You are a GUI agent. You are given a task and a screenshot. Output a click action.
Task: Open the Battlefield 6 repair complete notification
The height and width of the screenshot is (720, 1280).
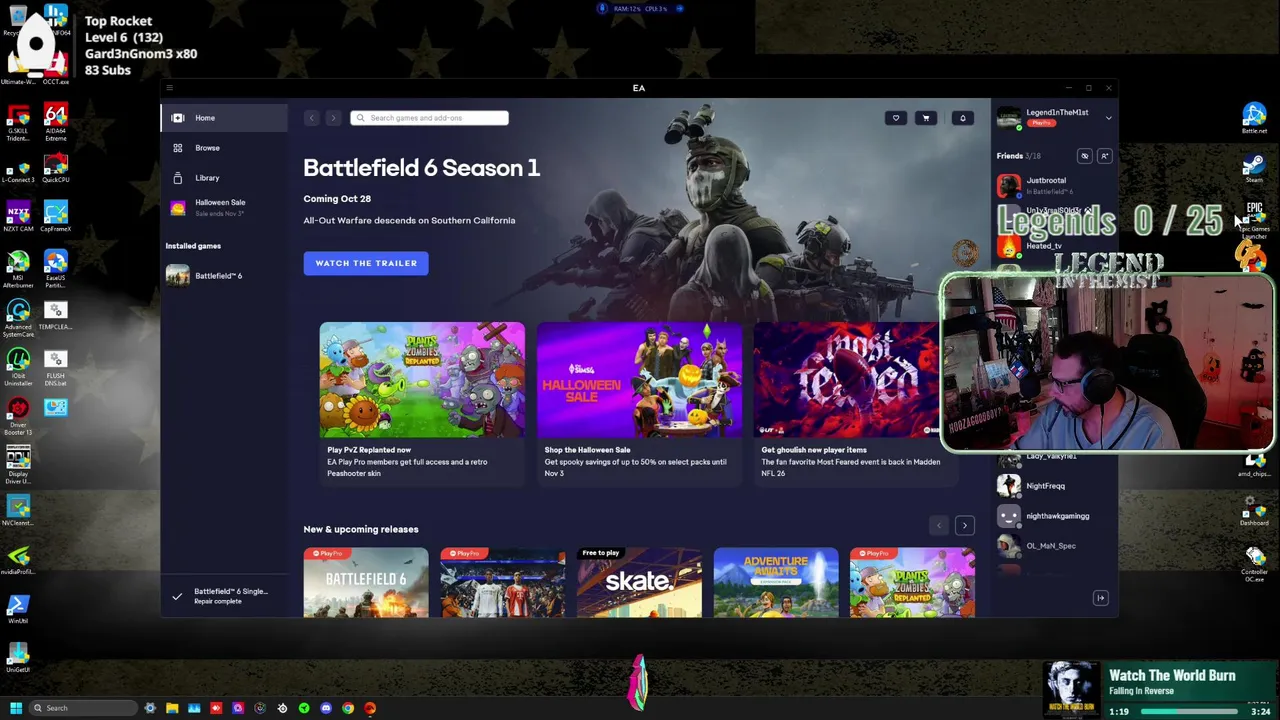point(224,596)
